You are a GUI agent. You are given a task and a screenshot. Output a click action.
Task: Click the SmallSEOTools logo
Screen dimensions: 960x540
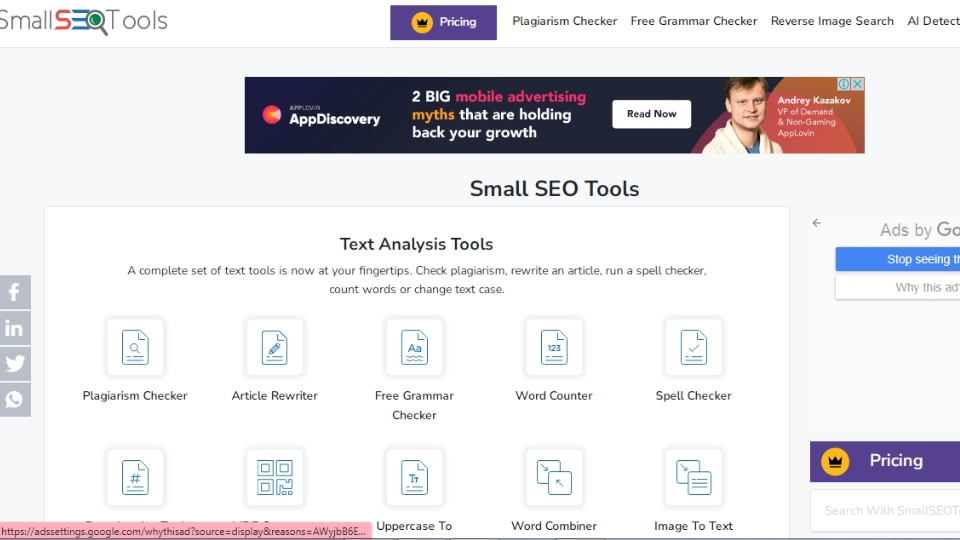pyautogui.click(x=83, y=21)
